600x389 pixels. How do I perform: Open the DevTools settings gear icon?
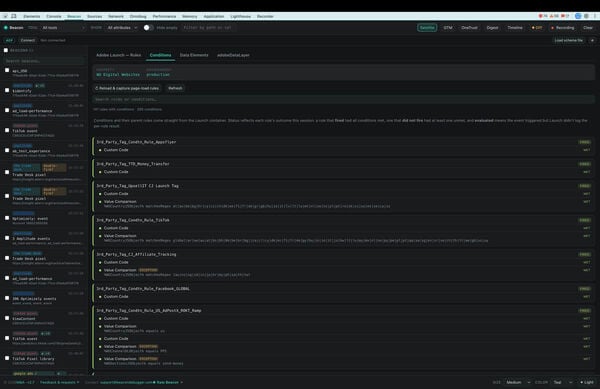[586, 16]
